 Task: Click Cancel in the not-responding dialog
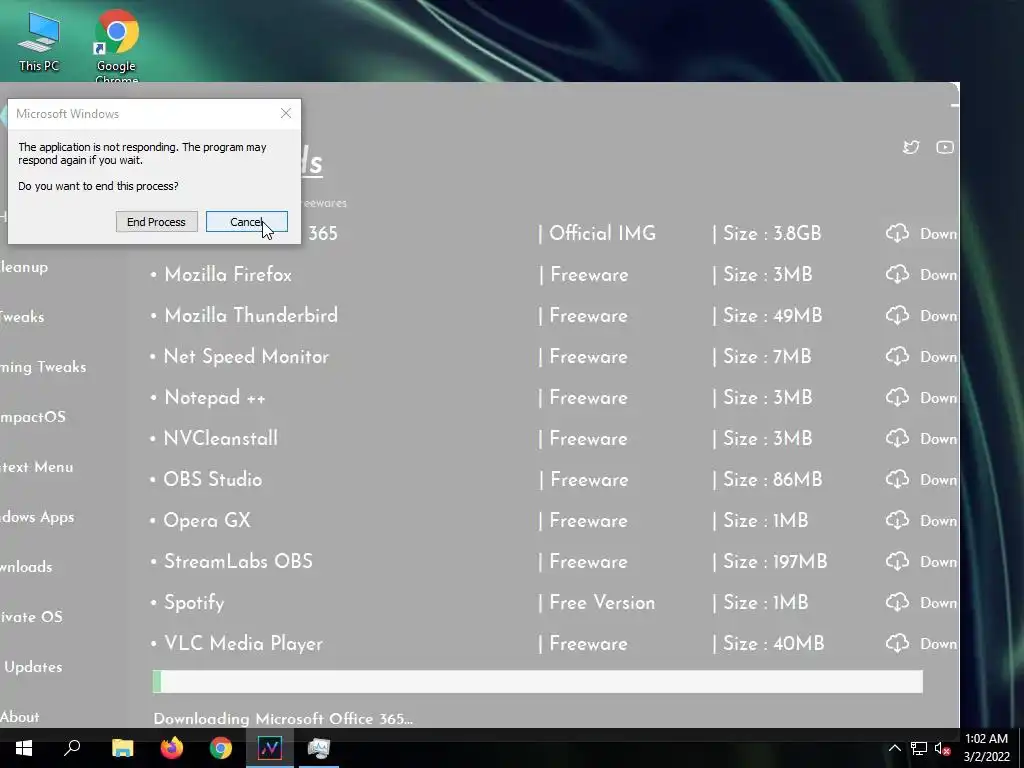coord(247,222)
